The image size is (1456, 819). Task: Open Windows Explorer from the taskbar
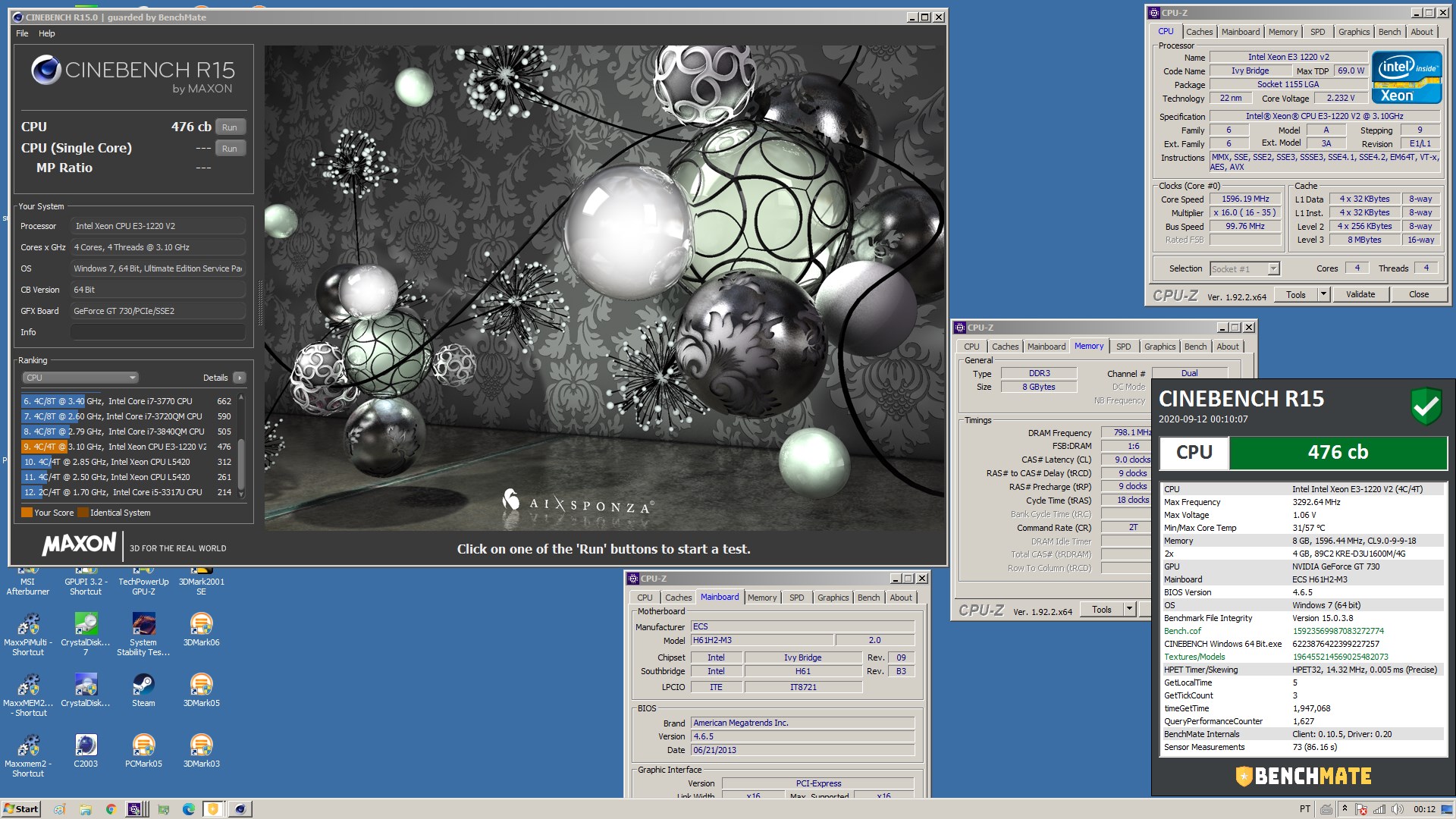point(86,809)
